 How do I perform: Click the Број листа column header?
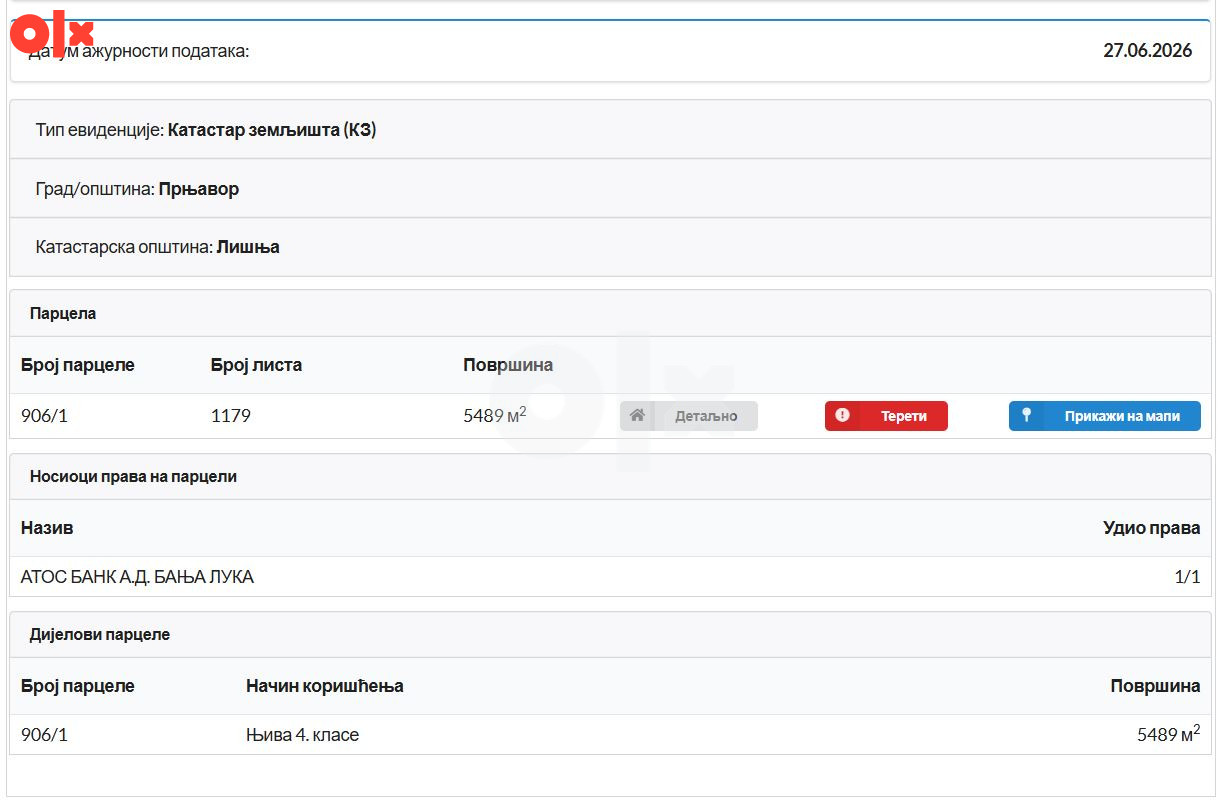[x=256, y=365]
